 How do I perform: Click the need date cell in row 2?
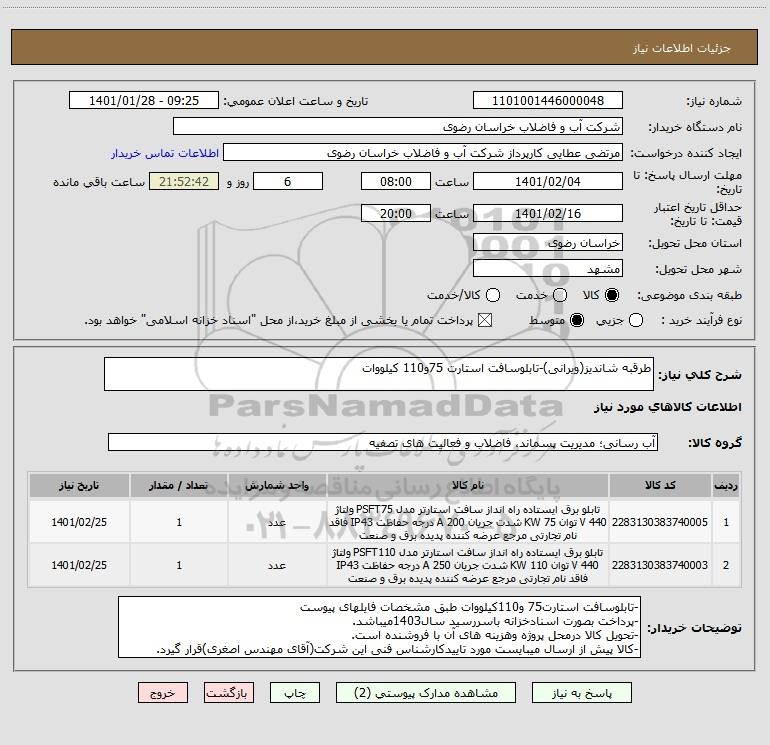tap(79, 565)
